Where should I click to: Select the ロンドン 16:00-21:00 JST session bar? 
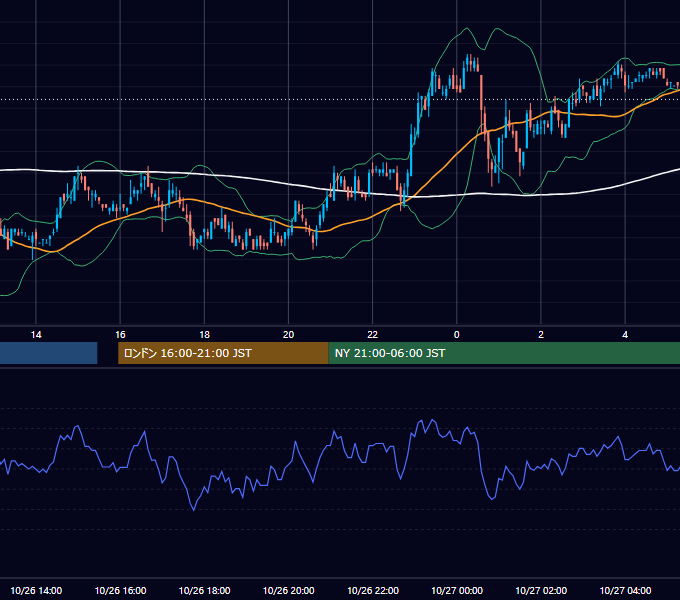pyautogui.click(x=223, y=353)
